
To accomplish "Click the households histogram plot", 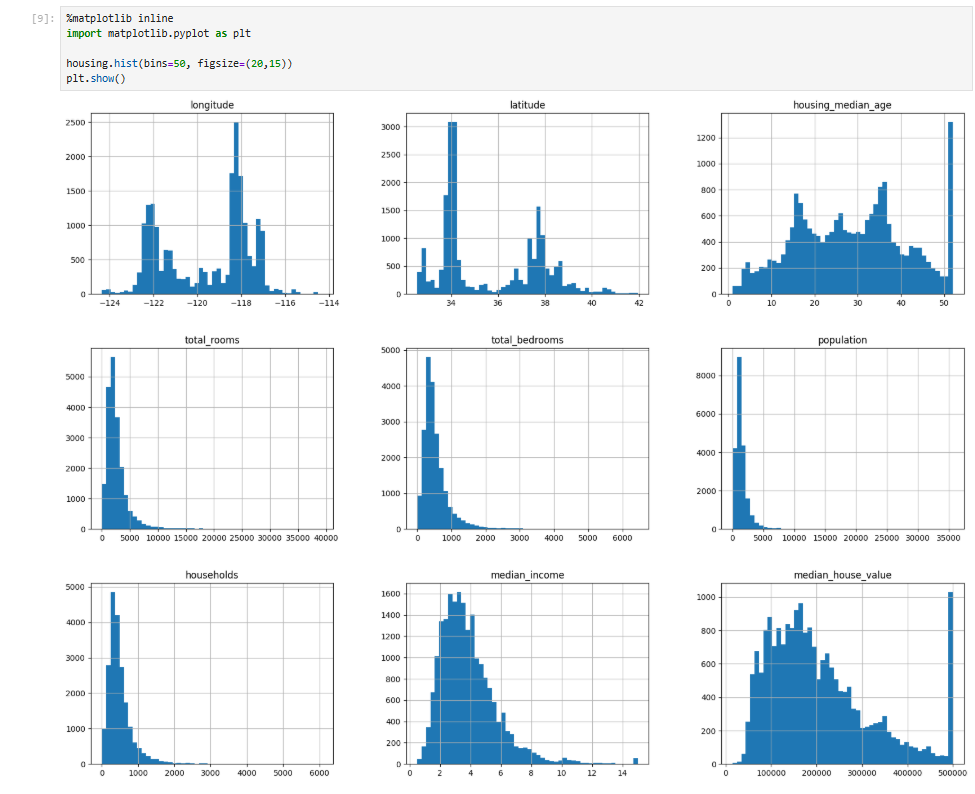I will (212, 674).
